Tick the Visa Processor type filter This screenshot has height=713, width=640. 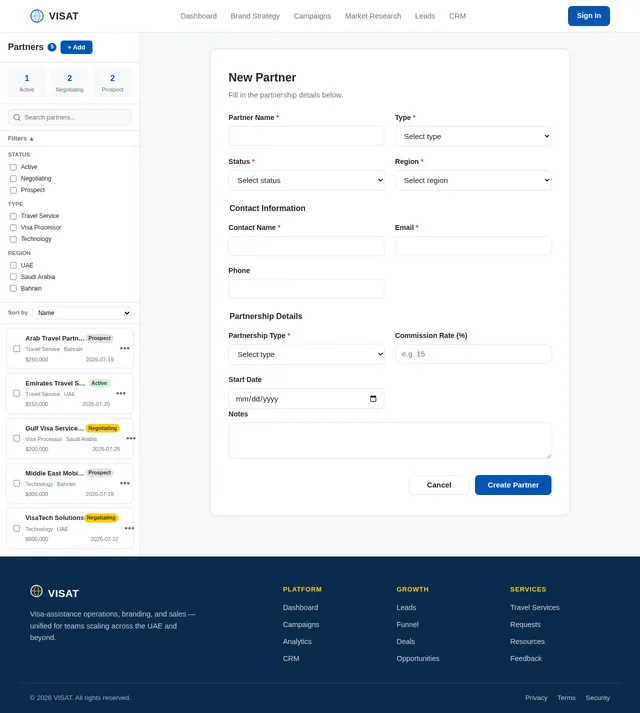[13, 228]
